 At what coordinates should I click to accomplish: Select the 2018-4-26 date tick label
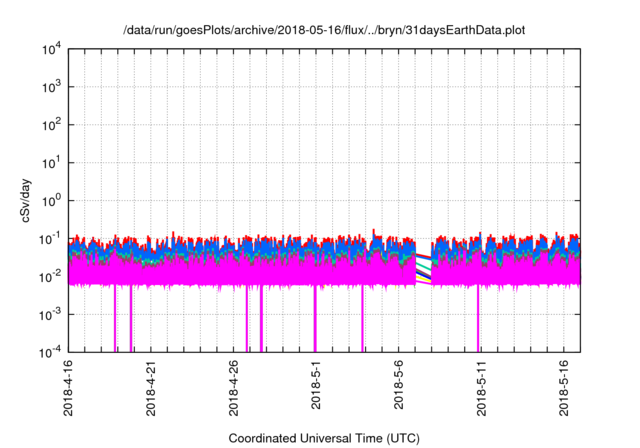click(233, 388)
